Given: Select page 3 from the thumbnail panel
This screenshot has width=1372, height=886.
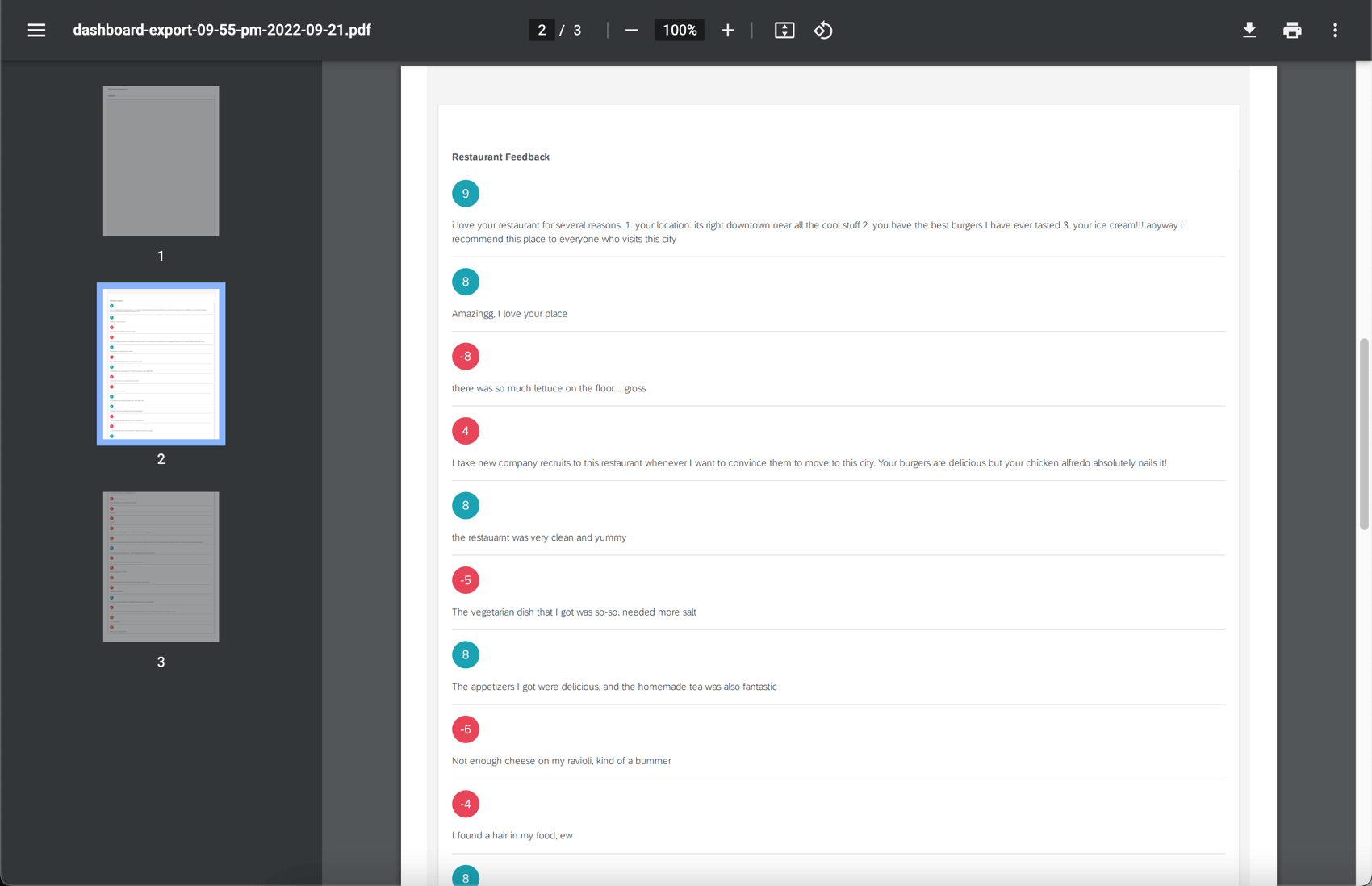Looking at the screenshot, I should pyautogui.click(x=161, y=566).
